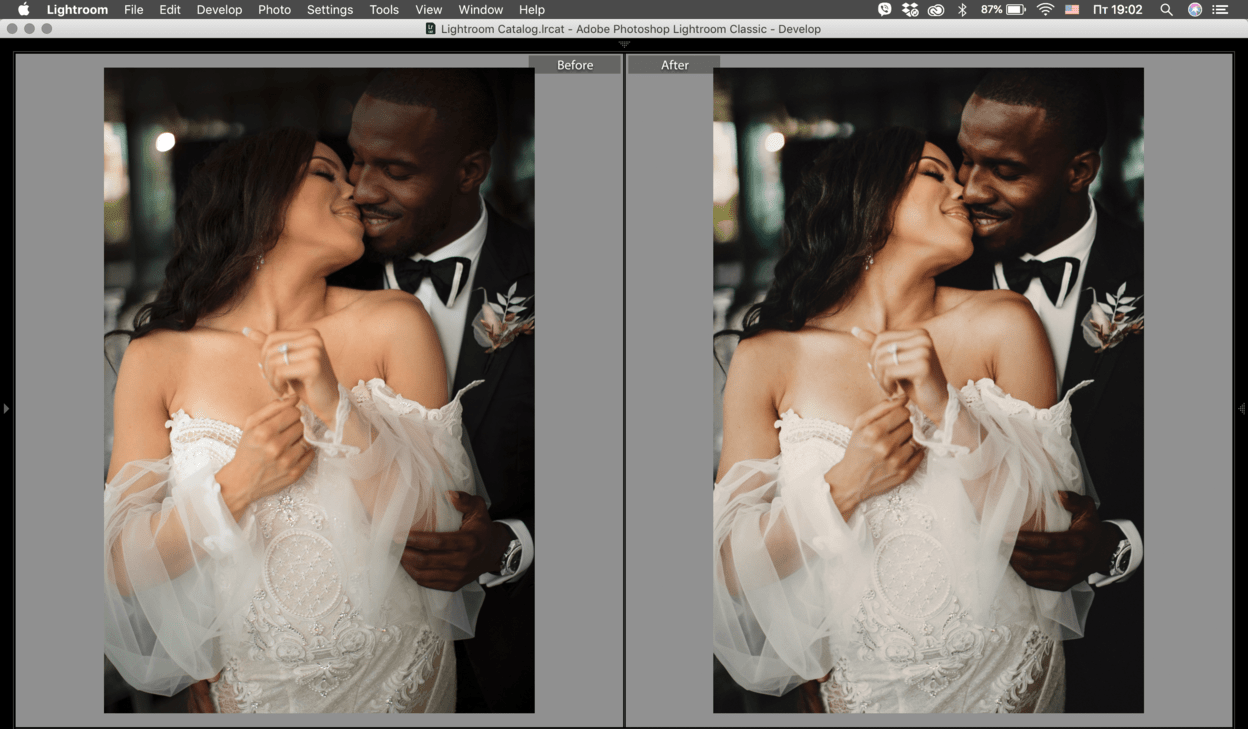
Task: Select the After wedding photo preview
Action: pyautogui.click(x=928, y=390)
